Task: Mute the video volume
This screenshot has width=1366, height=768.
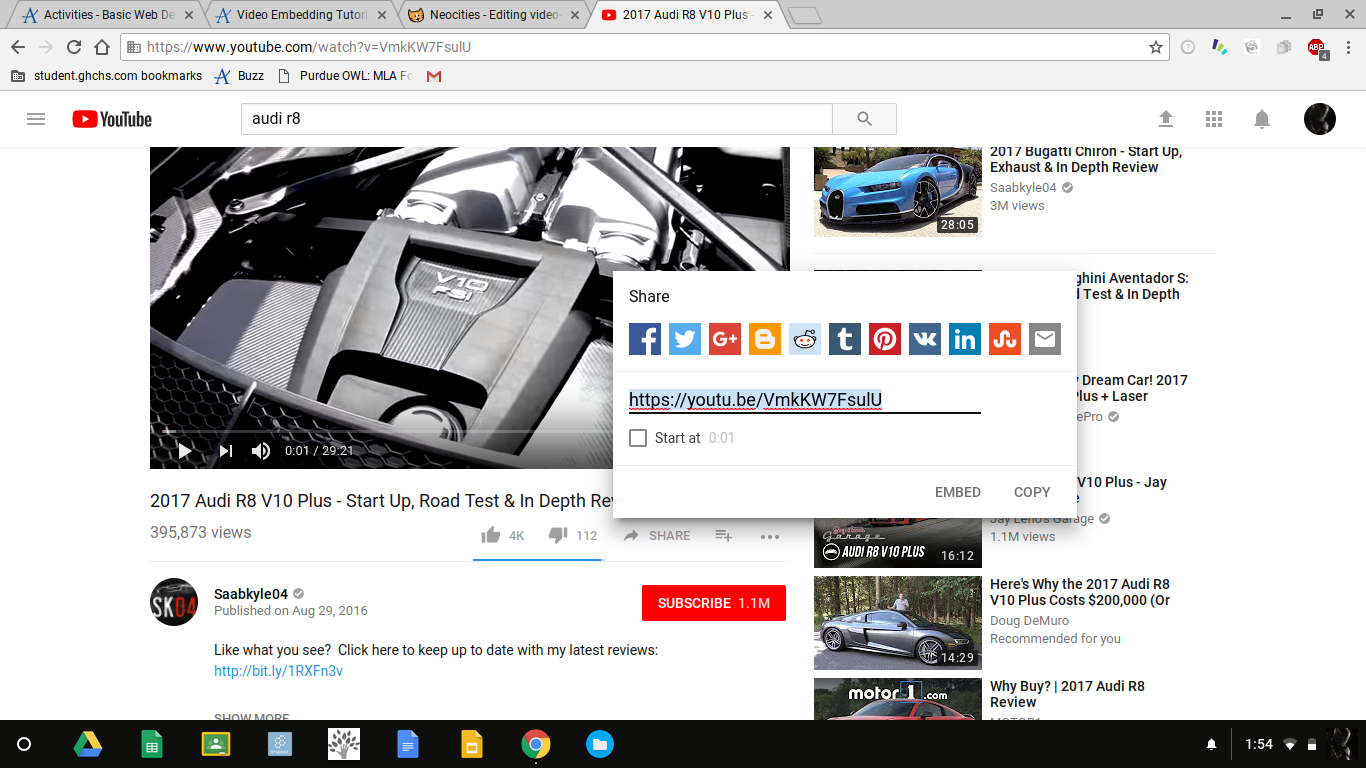Action: pyautogui.click(x=261, y=451)
